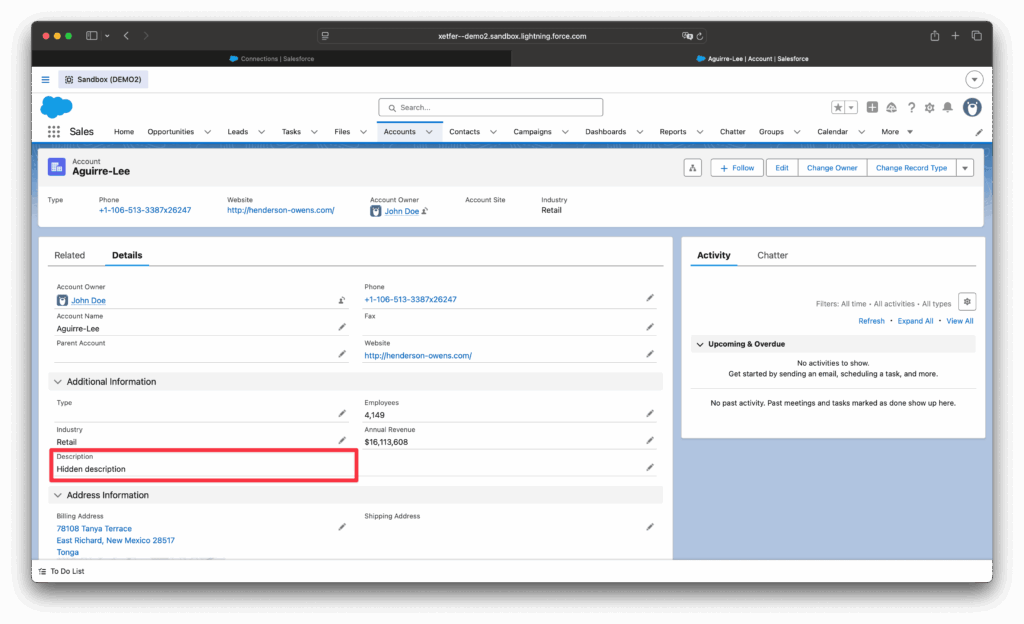Click Change Record Type button
1024x624 pixels.
[911, 168]
